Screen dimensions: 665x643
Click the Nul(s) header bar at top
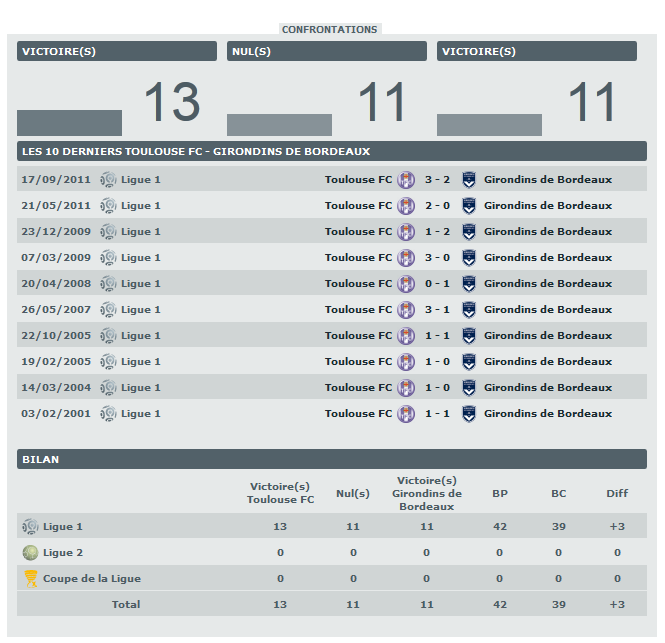(x=327, y=51)
